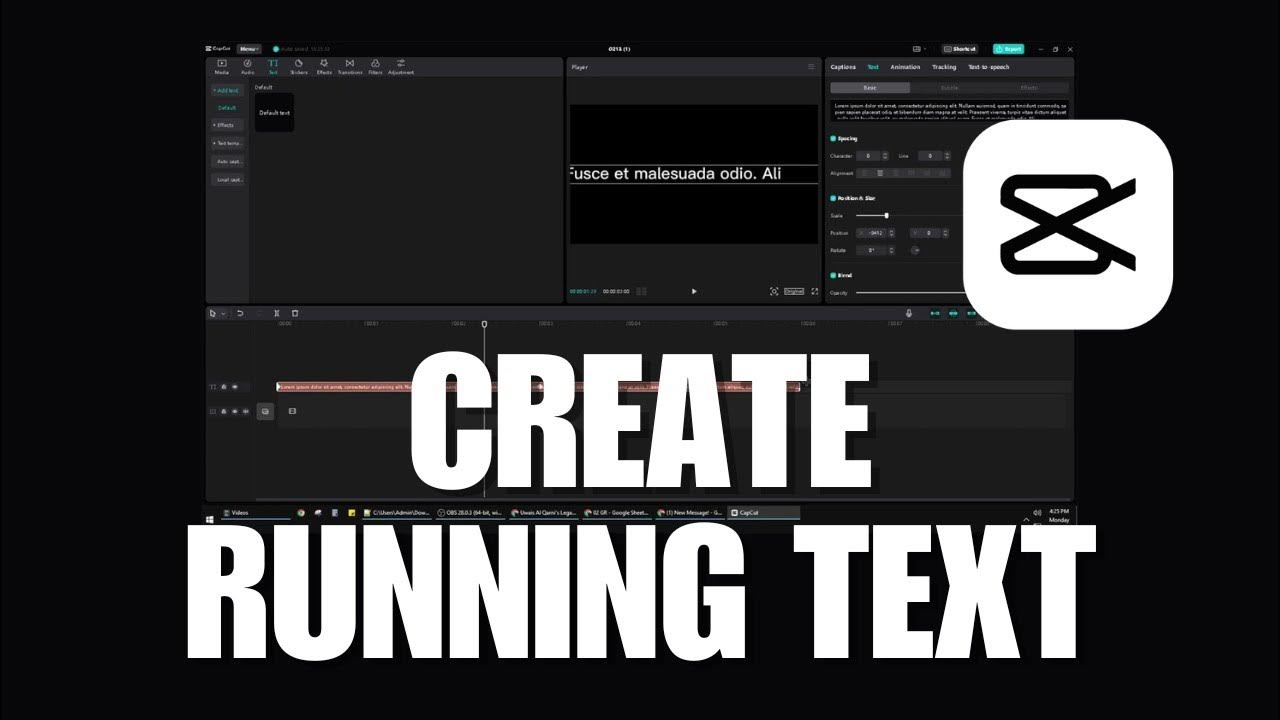This screenshot has height=720, width=1280.
Task: Select the Basic sub-tab
Action: click(870, 88)
